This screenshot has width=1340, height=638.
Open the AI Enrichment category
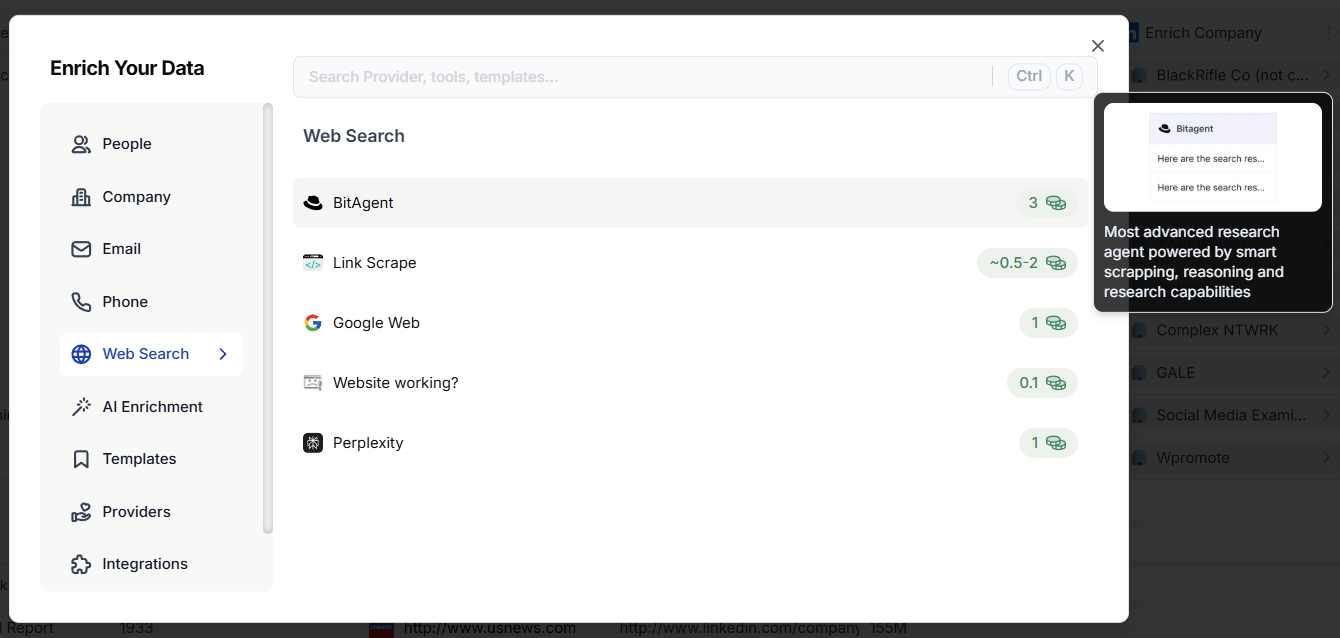(151, 407)
